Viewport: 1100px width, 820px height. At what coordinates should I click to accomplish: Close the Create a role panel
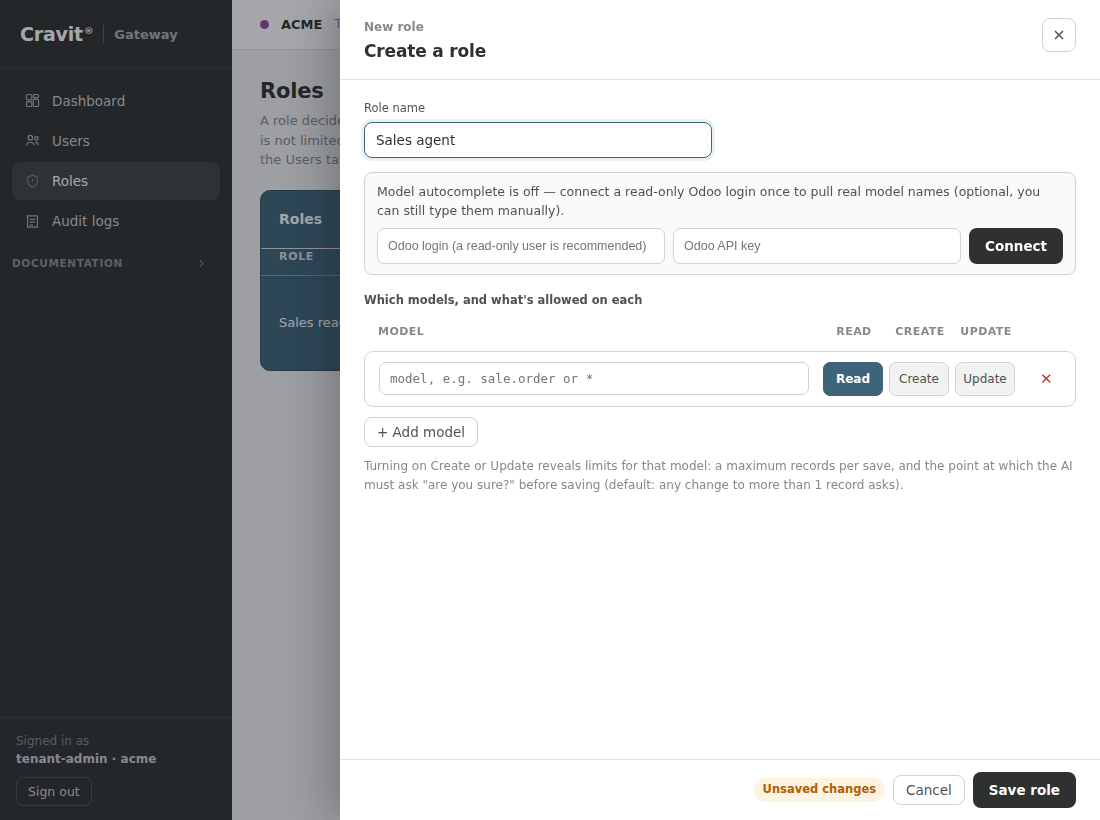tap(1059, 35)
